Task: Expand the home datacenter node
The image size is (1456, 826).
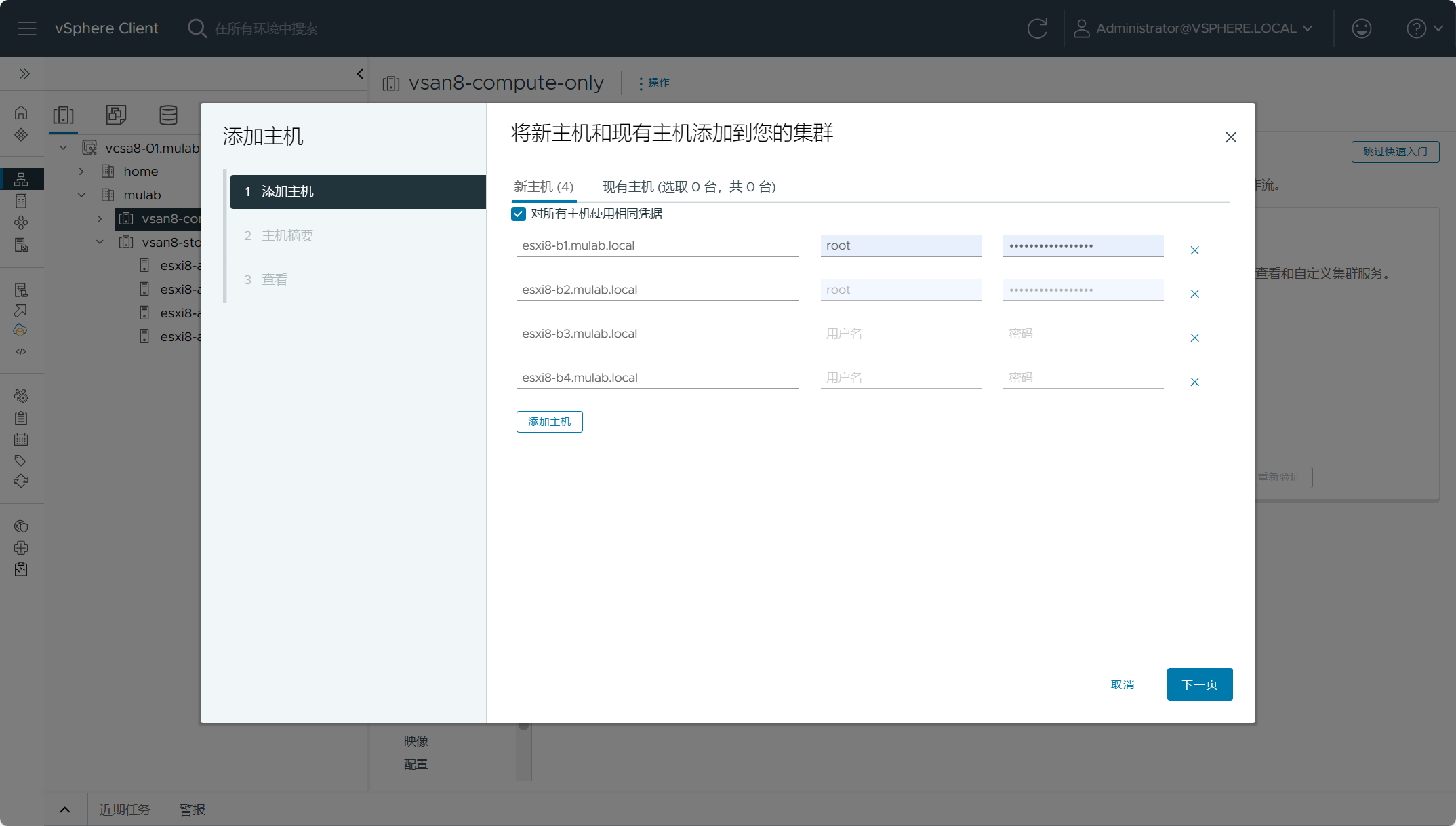Action: coord(81,171)
